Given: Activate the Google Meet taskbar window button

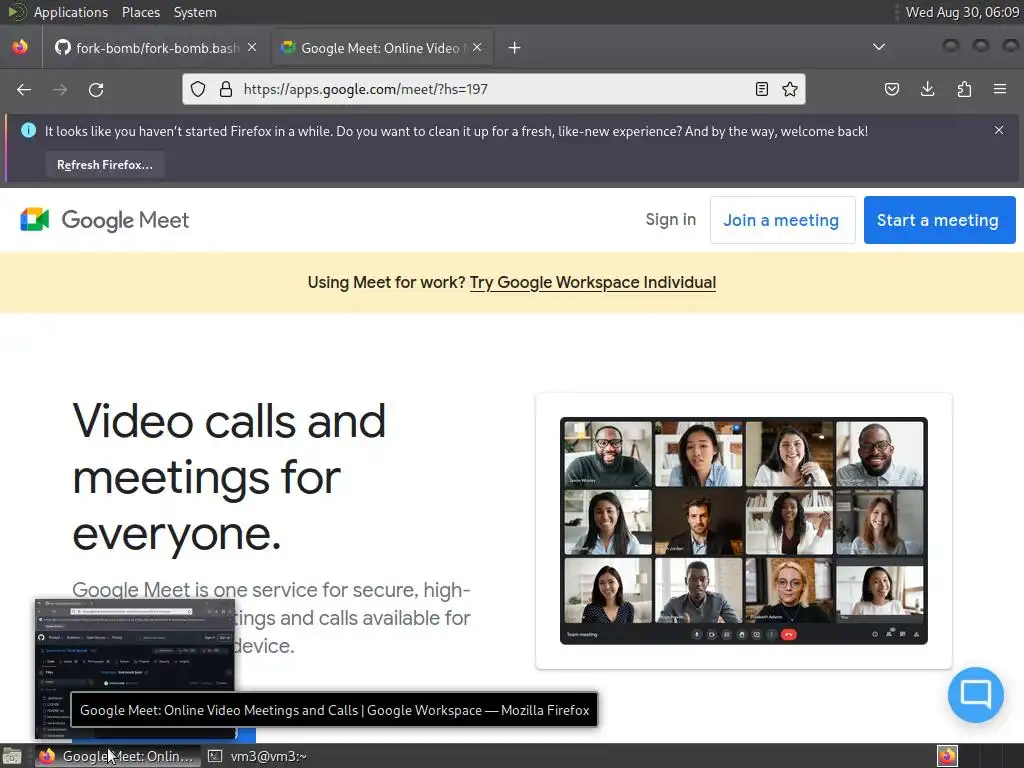Looking at the screenshot, I should click(118, 756).
